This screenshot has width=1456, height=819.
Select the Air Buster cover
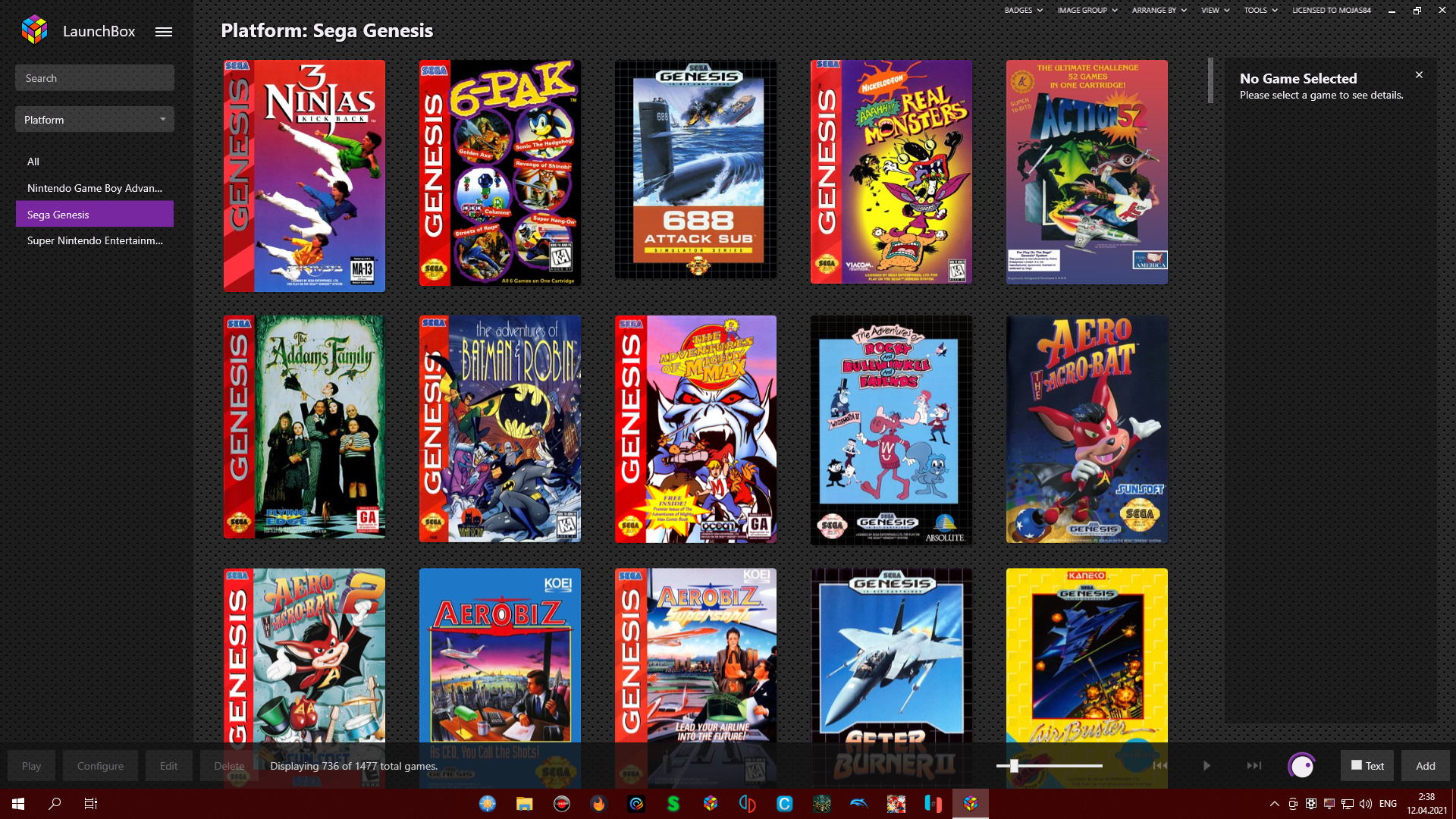click(1087, 656)
